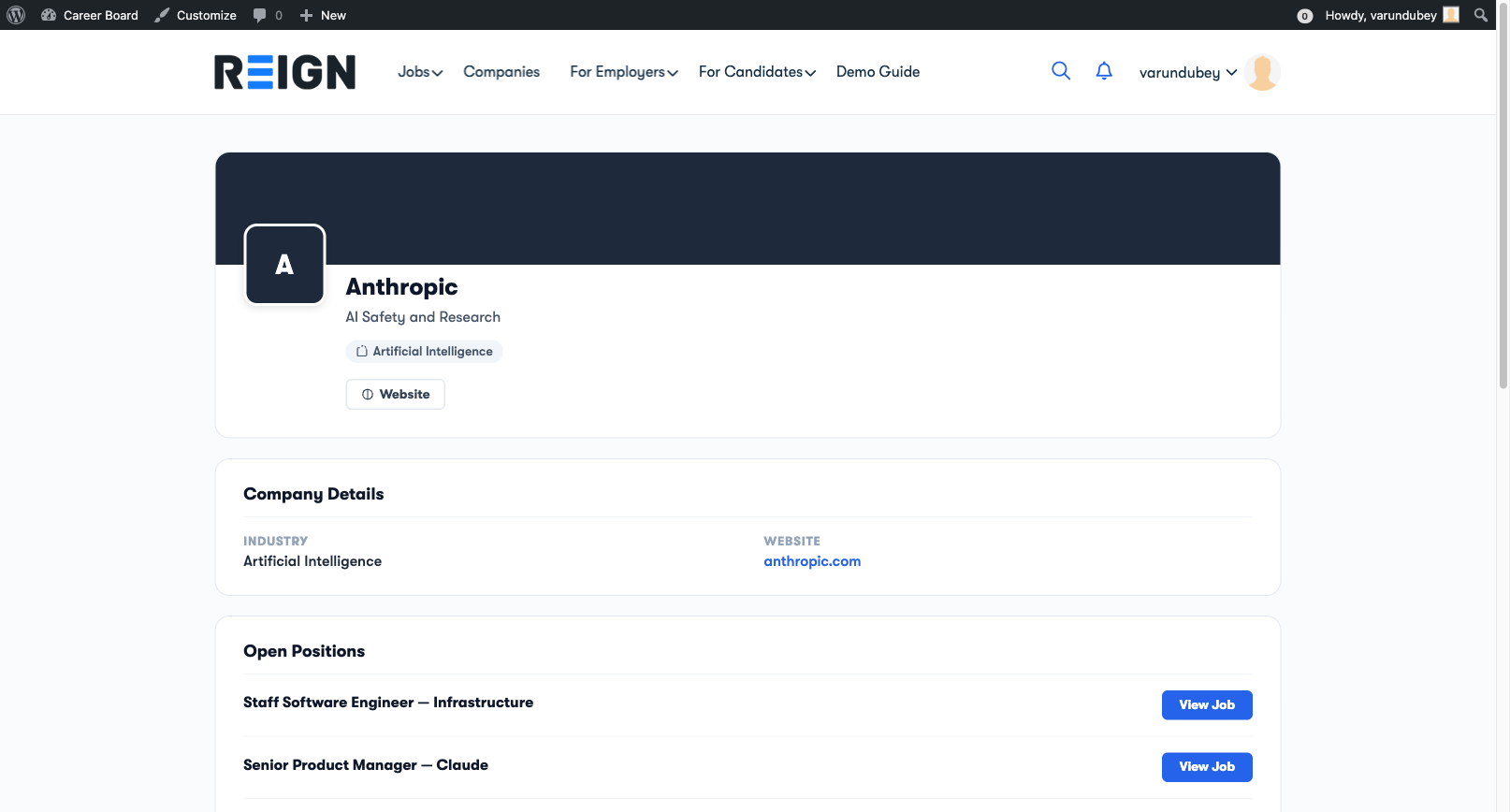Open Staff Software Engineer — Infrastructure position

coord(388,703)
